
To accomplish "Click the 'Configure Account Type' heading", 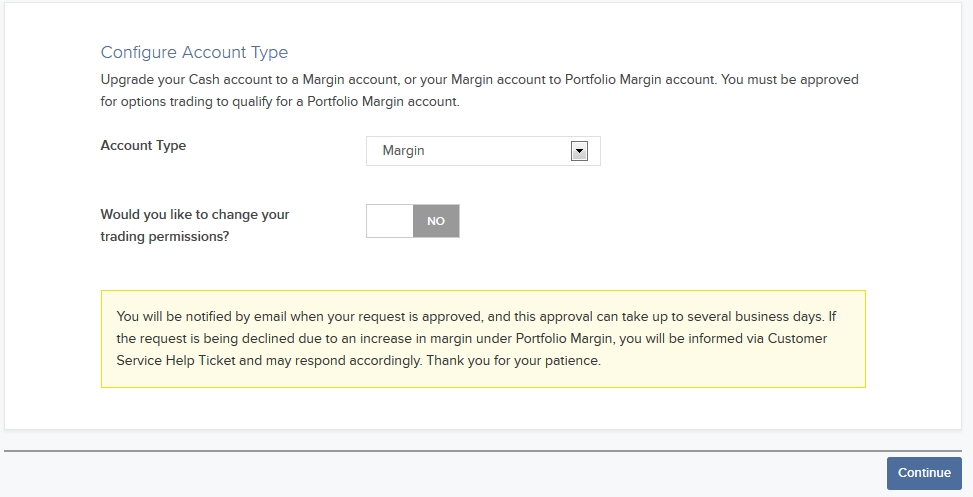I will pyautogui.click(x=194, y=53).
